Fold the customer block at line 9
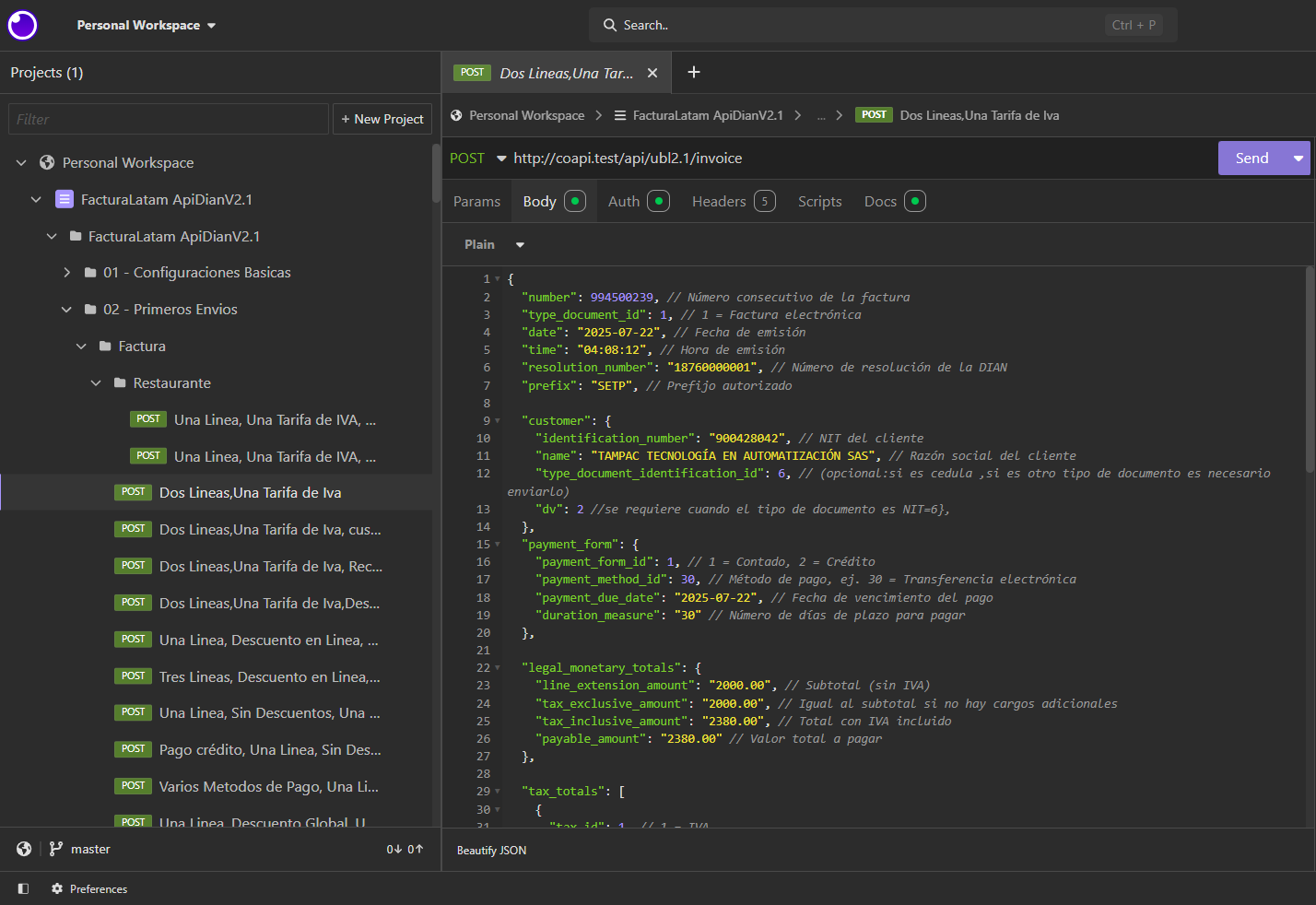The height and width of the screenshot is (905, 1316). coord(498,421)
